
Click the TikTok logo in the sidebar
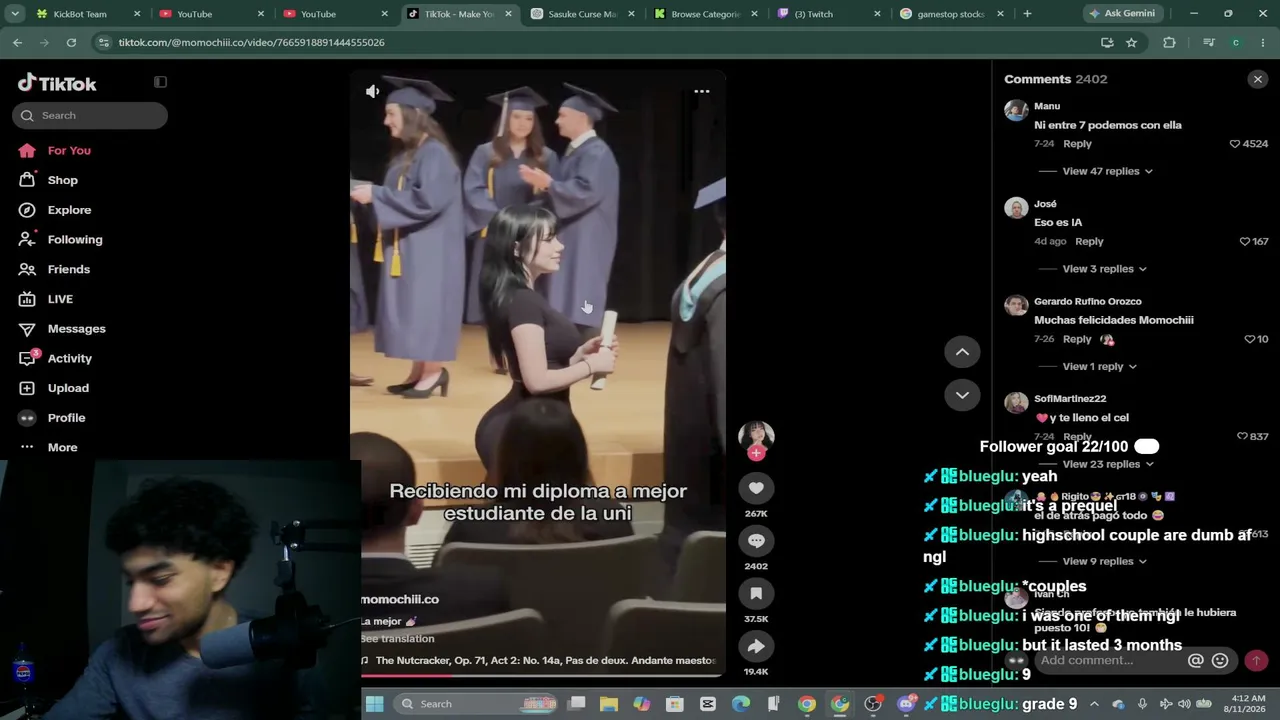click(57, 83)
